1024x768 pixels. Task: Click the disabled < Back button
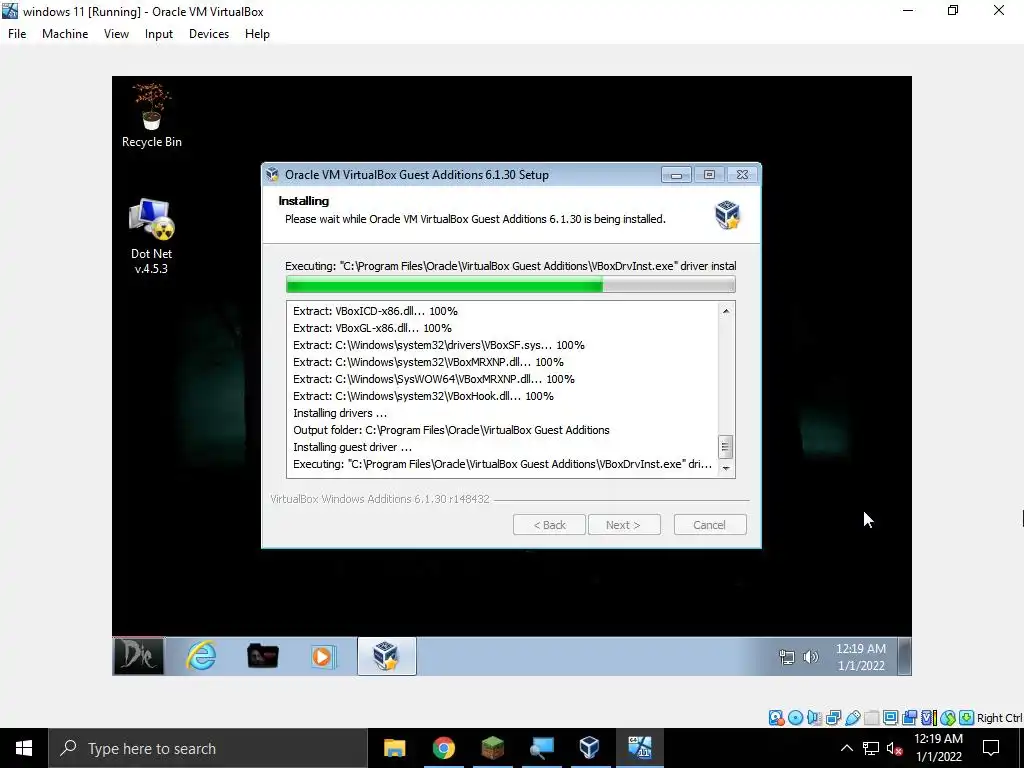pos(549,525)
